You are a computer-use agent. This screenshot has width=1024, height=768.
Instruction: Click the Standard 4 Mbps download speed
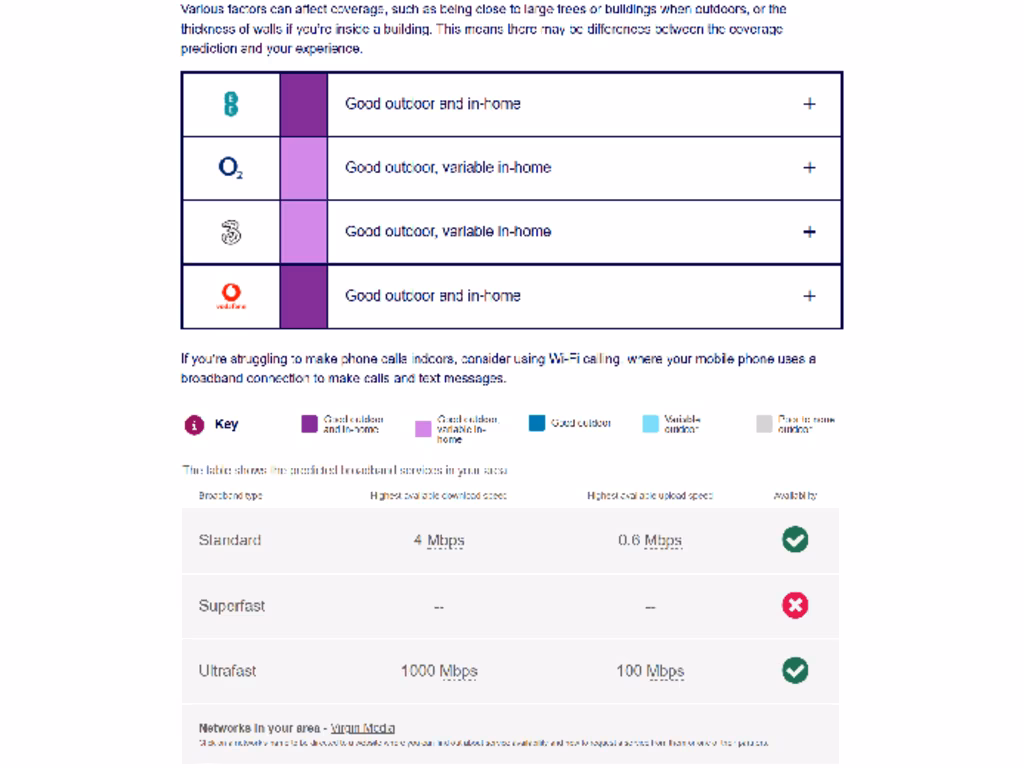439,540
